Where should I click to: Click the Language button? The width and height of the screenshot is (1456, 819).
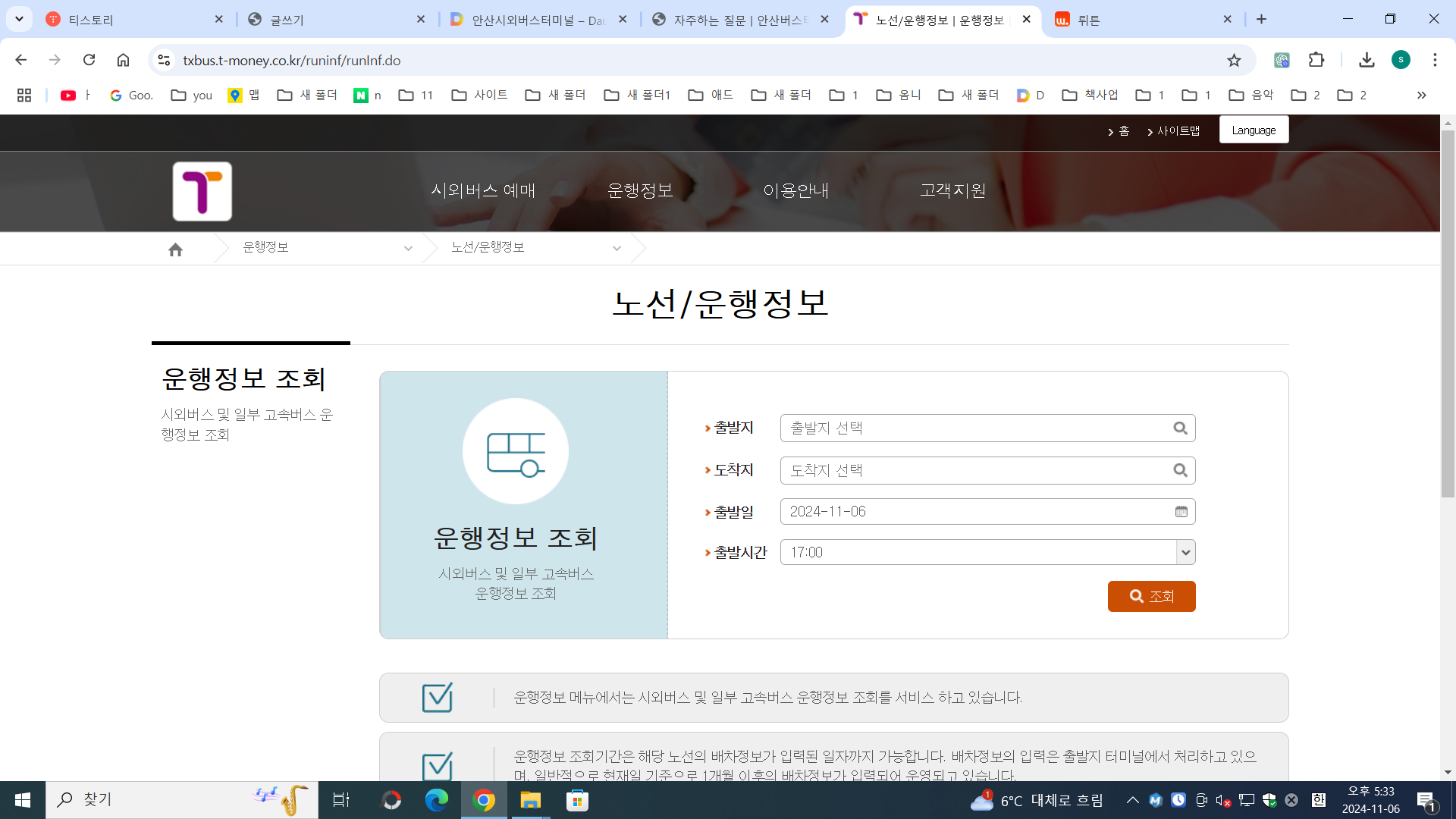[x=1254, y=130]
